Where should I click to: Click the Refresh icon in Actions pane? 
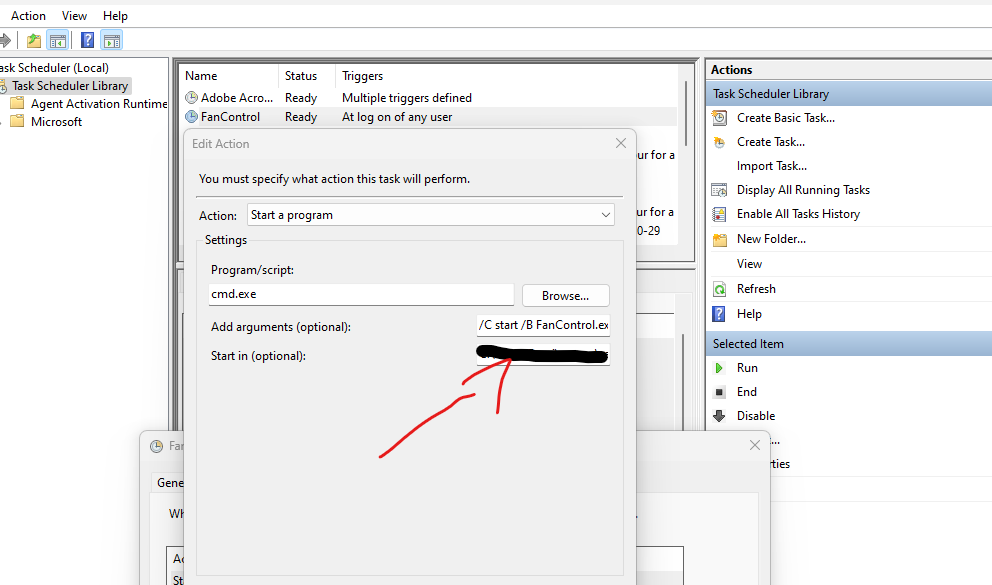720,288
